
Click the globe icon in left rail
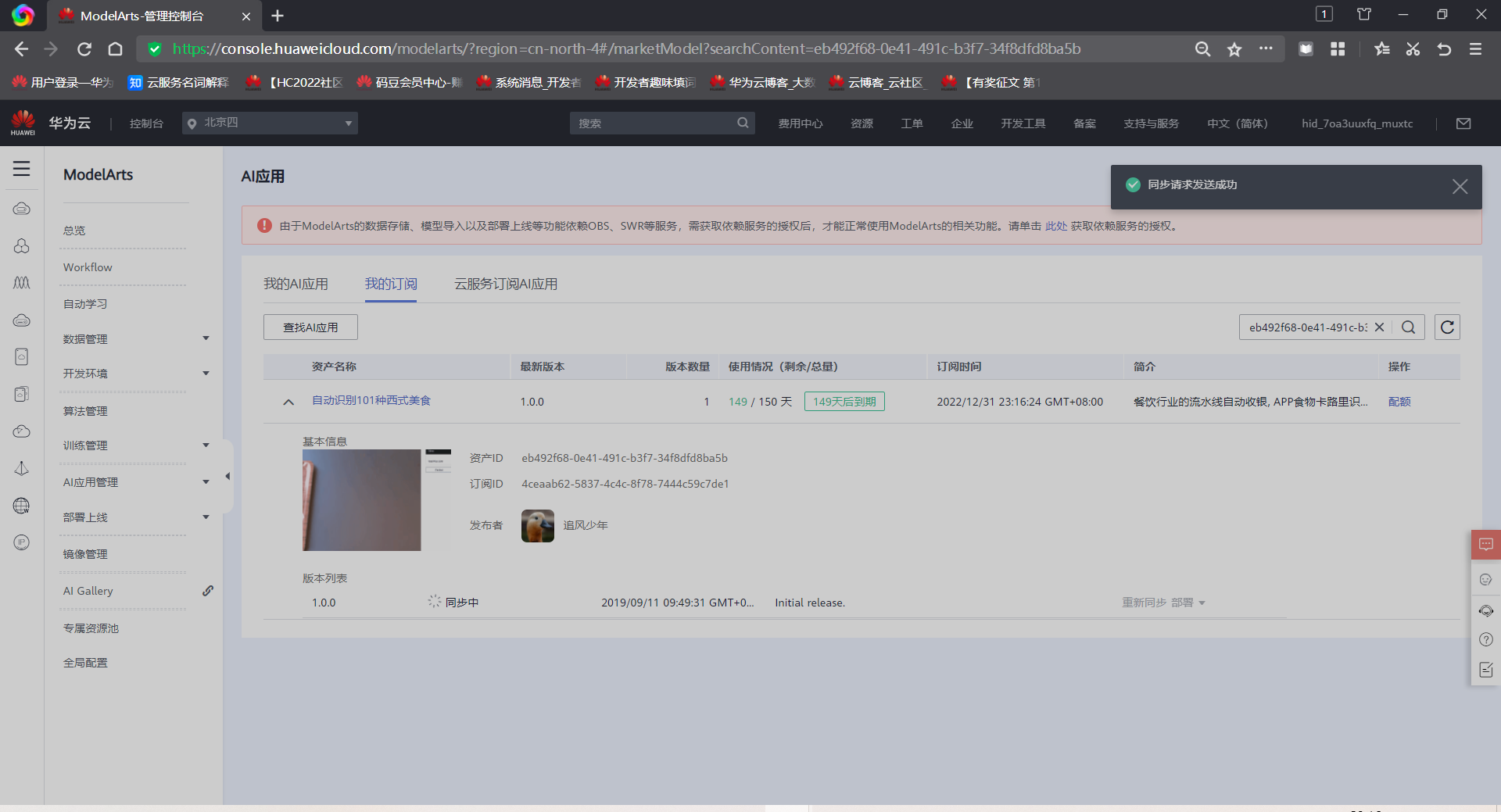tap(22, 506)
